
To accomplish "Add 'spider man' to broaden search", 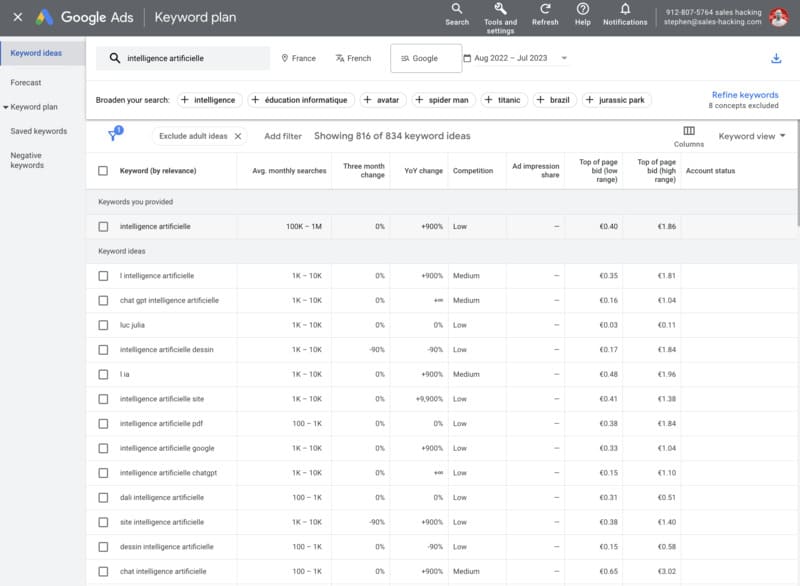I will [x=442, y=100].
